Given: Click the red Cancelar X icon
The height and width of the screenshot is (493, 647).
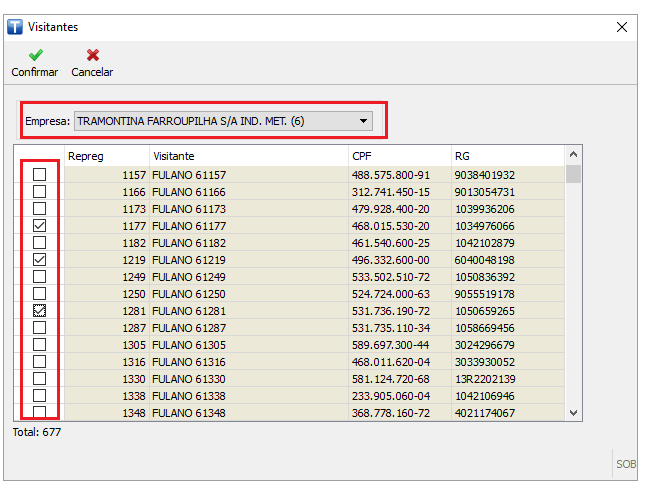Looking at the screenshot, I should 92,55.
